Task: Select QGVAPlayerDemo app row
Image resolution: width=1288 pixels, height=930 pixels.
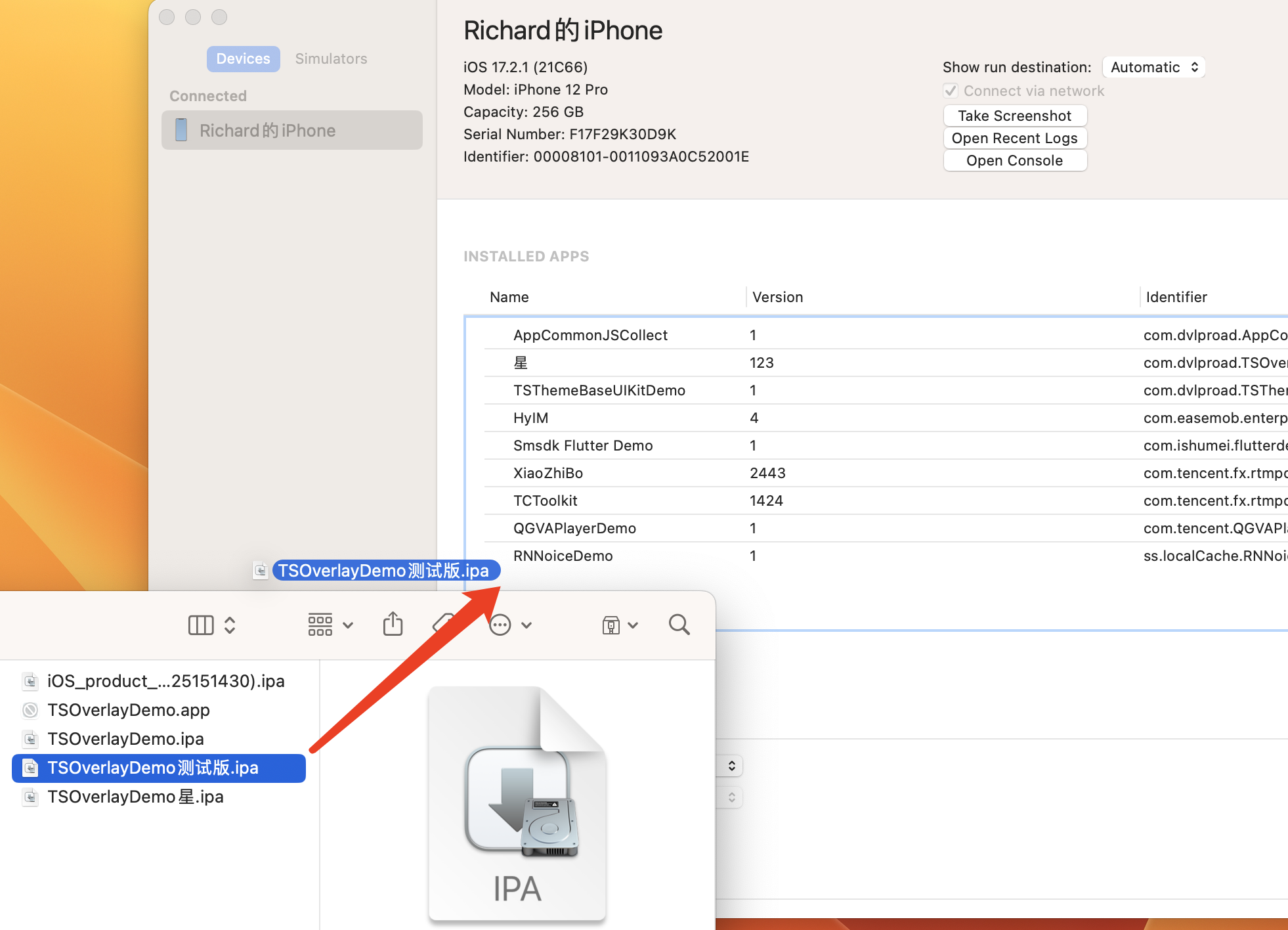Action: (886, 528)
